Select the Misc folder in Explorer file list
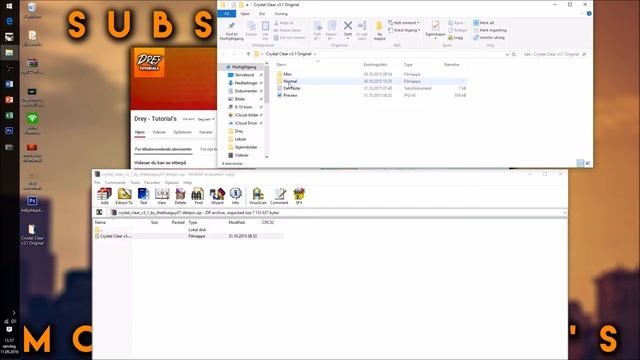This screenshot has width=640, height=360. click(287, 74)
